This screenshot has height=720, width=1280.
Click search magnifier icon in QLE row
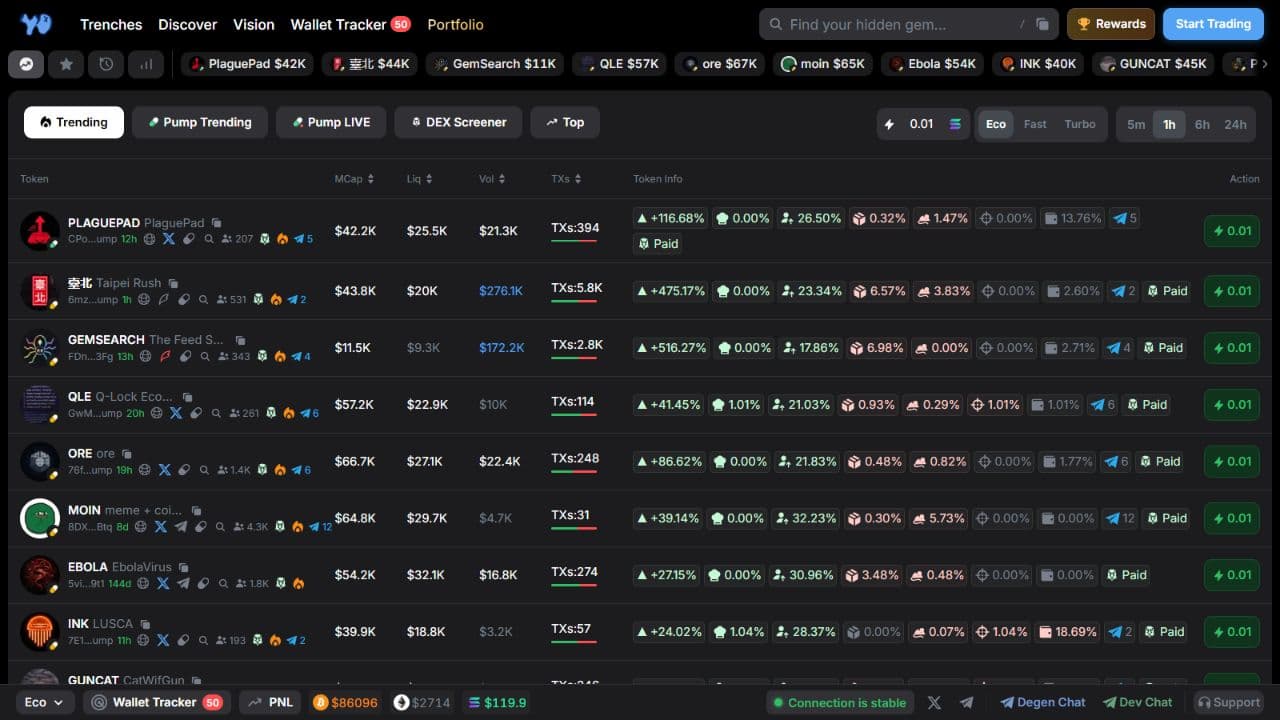tap(216, 413)
